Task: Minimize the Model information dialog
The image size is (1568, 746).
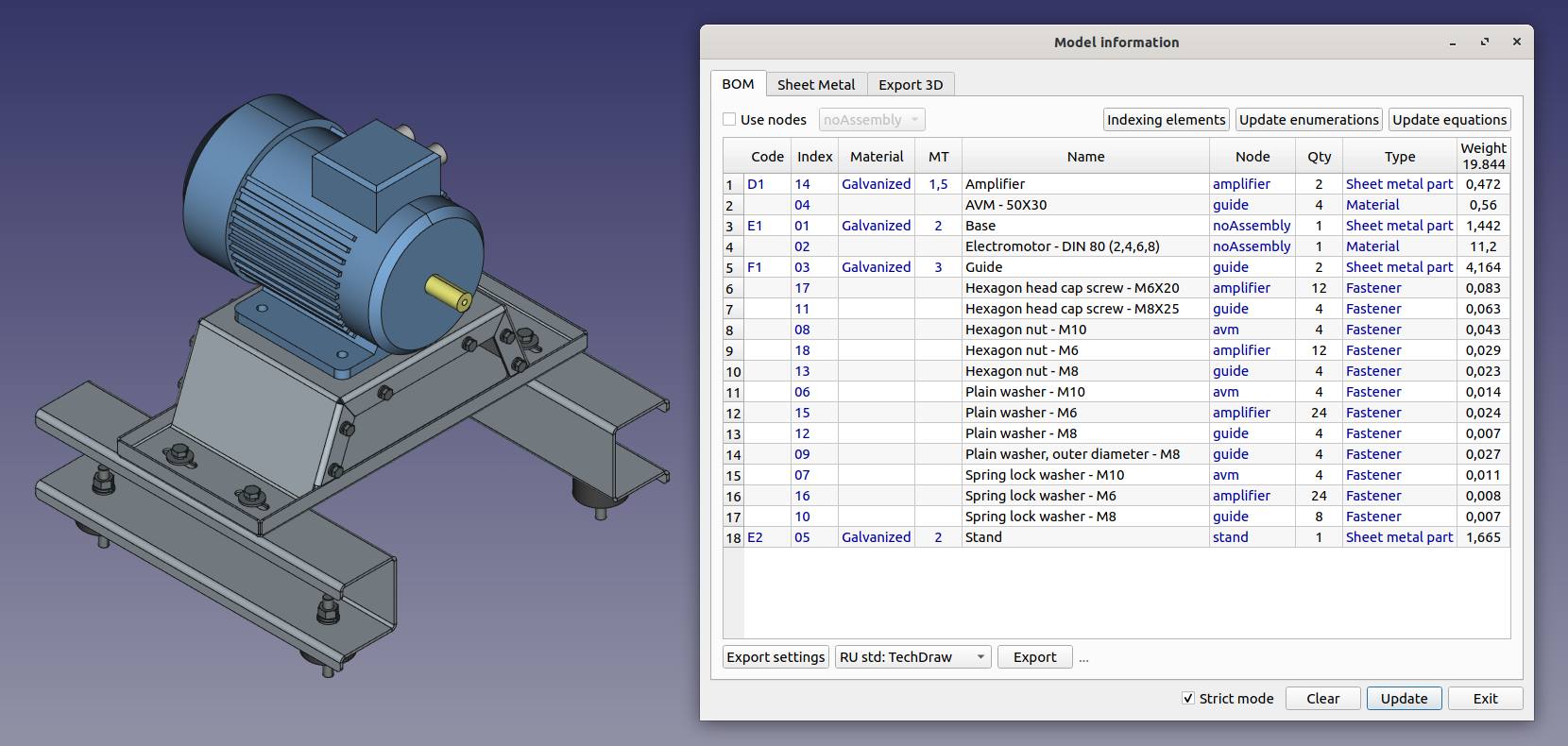Action: (1453, 42)
